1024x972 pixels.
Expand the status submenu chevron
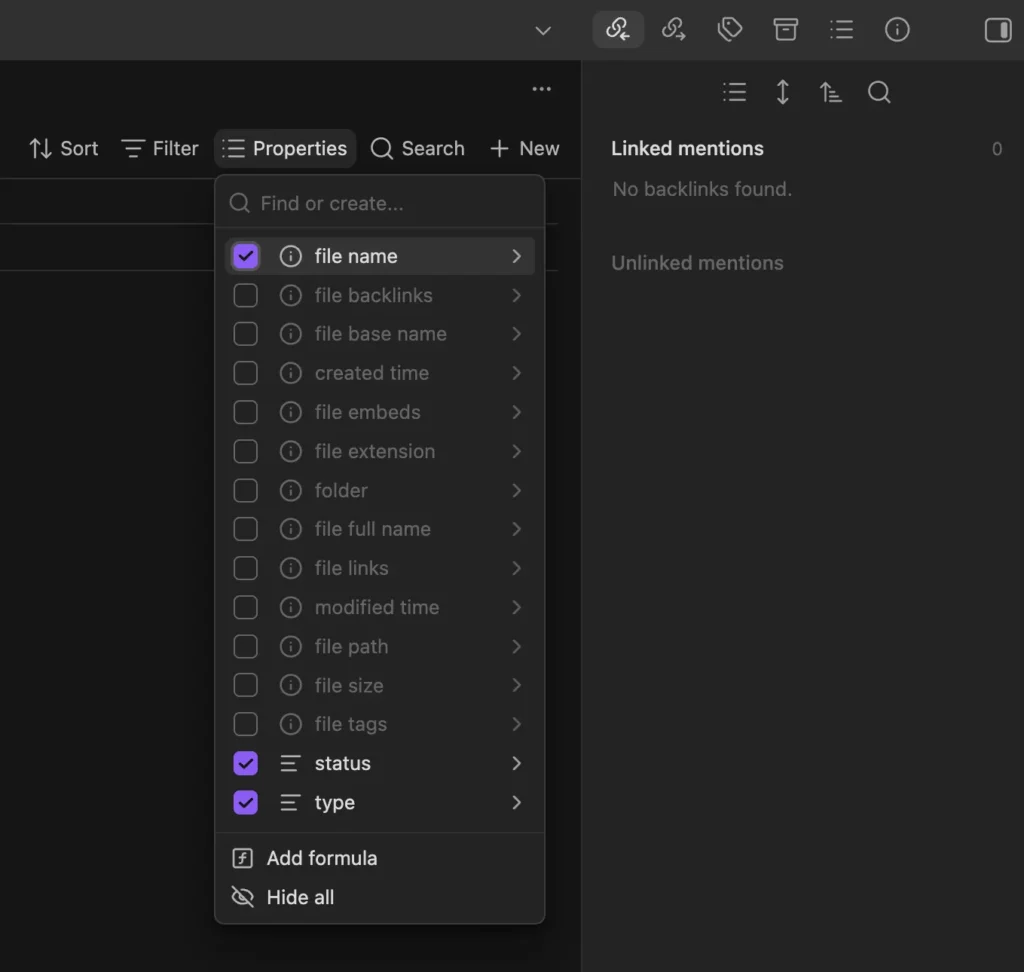(517, 763)
